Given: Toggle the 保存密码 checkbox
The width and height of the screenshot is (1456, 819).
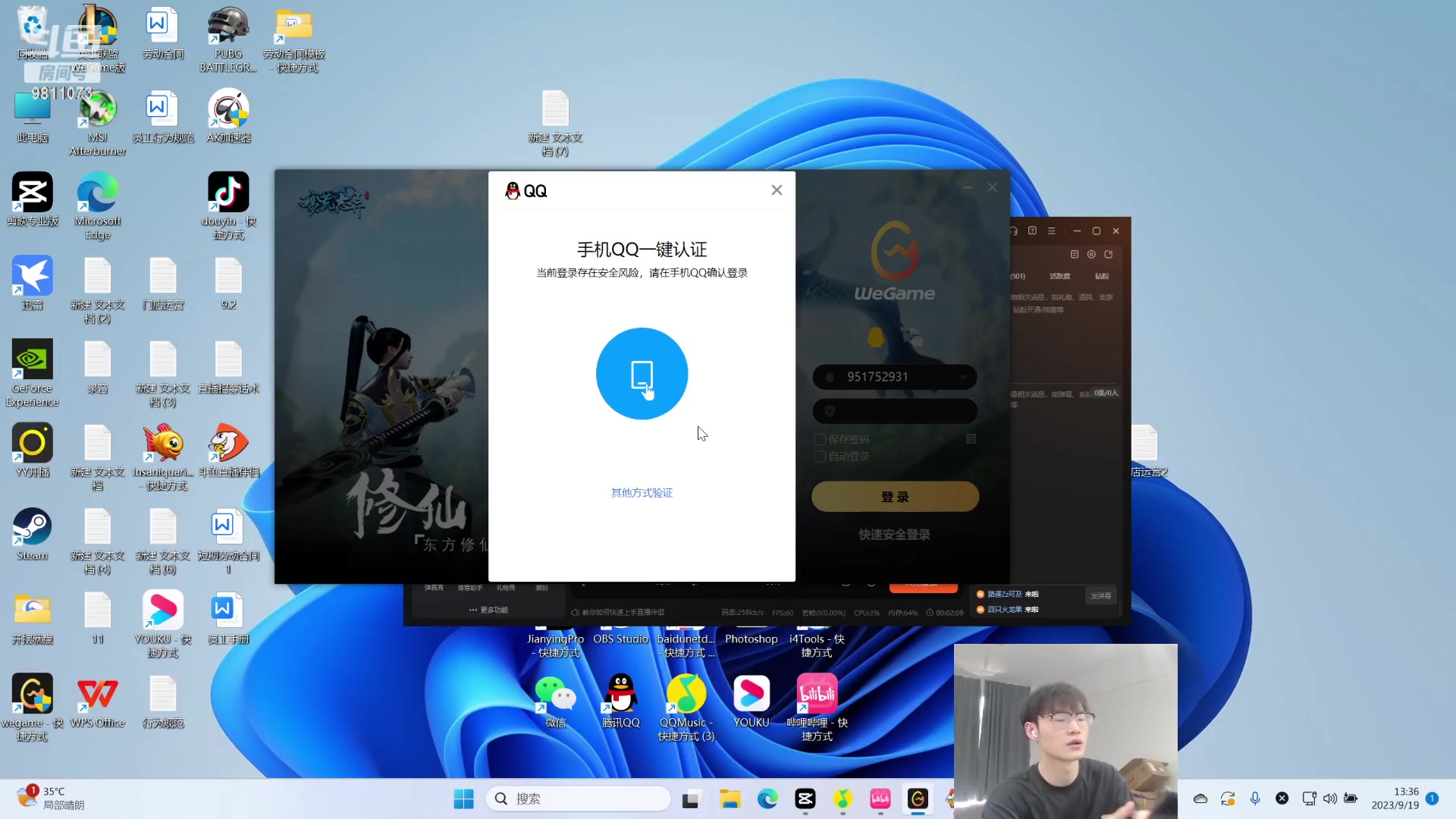Looking at the screenshot, I should point(820,439).
